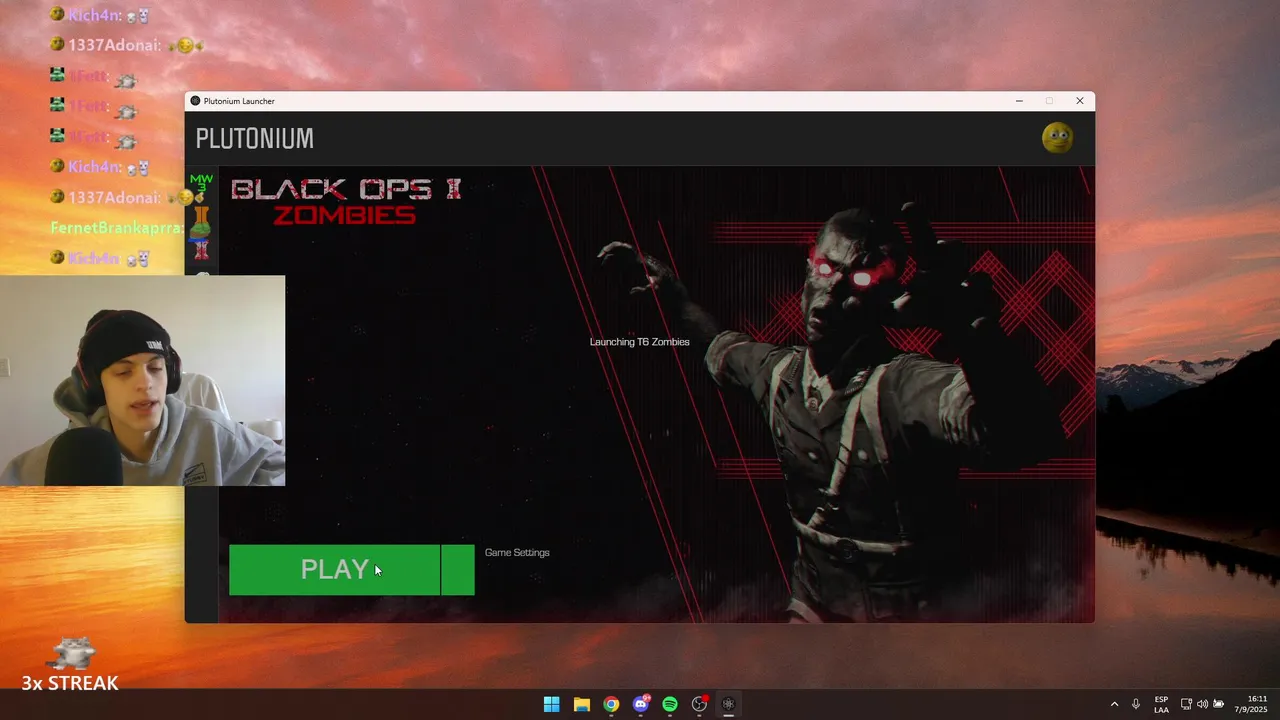Screen dimensions: 1280x720
Task: Open Spotify from the taskbar
Action: click(670, 704)
